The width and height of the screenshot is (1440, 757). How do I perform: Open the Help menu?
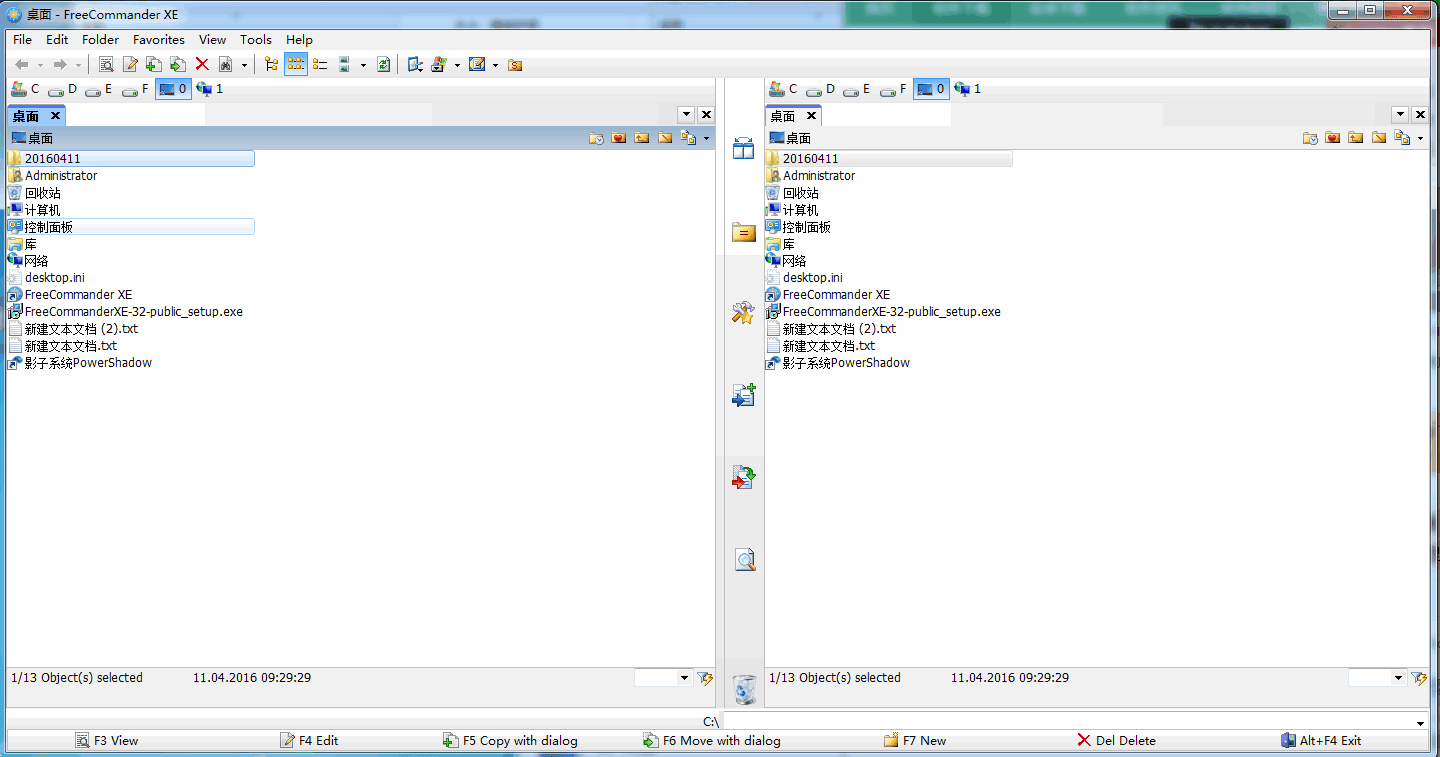tap(299, 40)
